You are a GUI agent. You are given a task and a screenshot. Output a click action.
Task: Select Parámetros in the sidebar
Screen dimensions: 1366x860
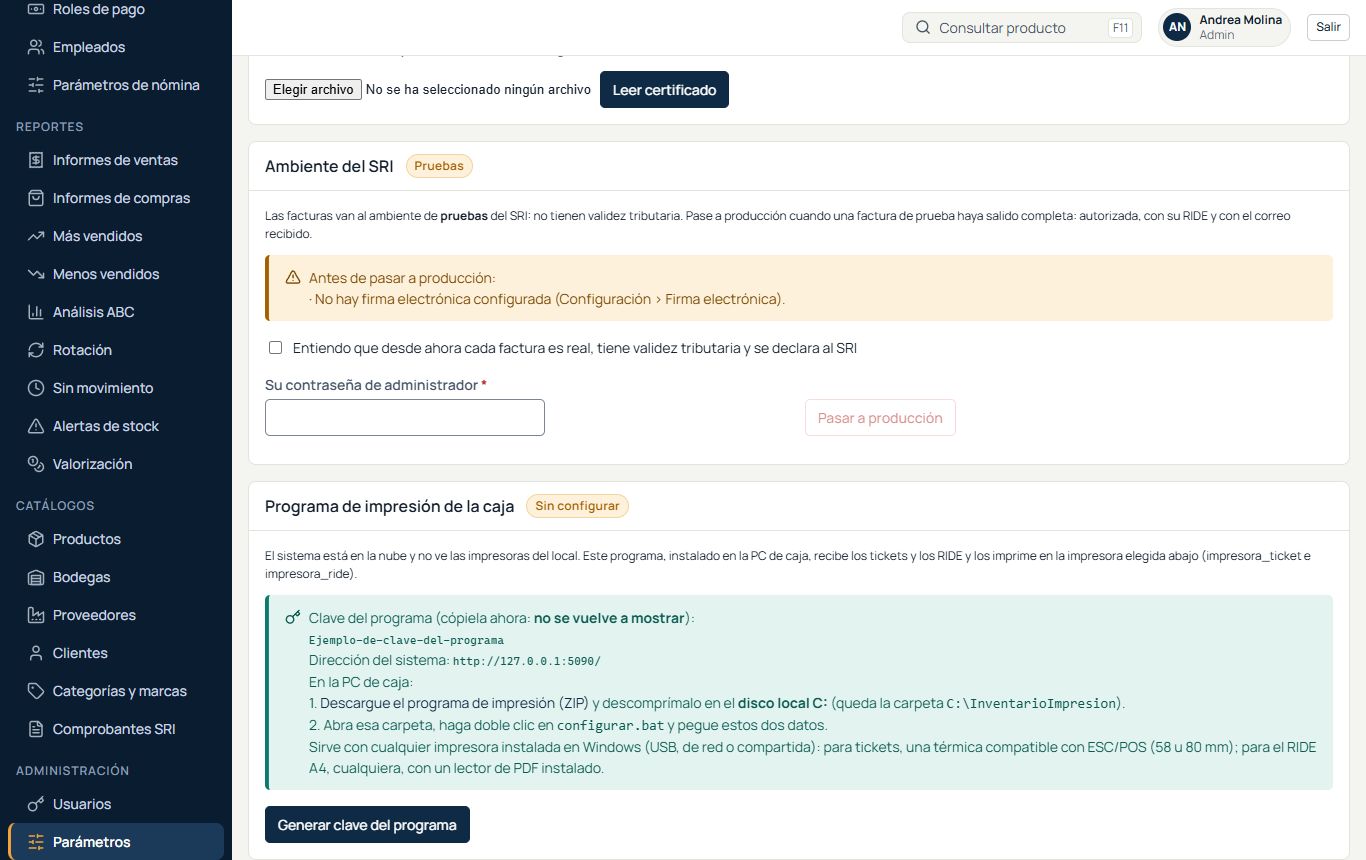click(x=116, y=842)
